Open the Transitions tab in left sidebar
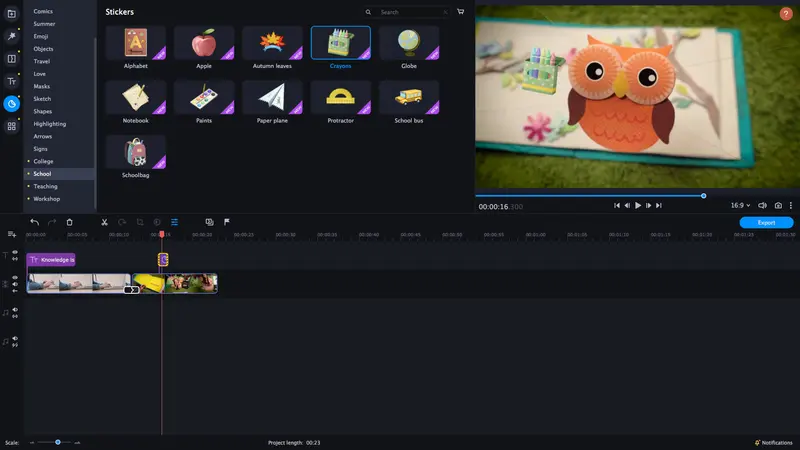 (11, 59)
